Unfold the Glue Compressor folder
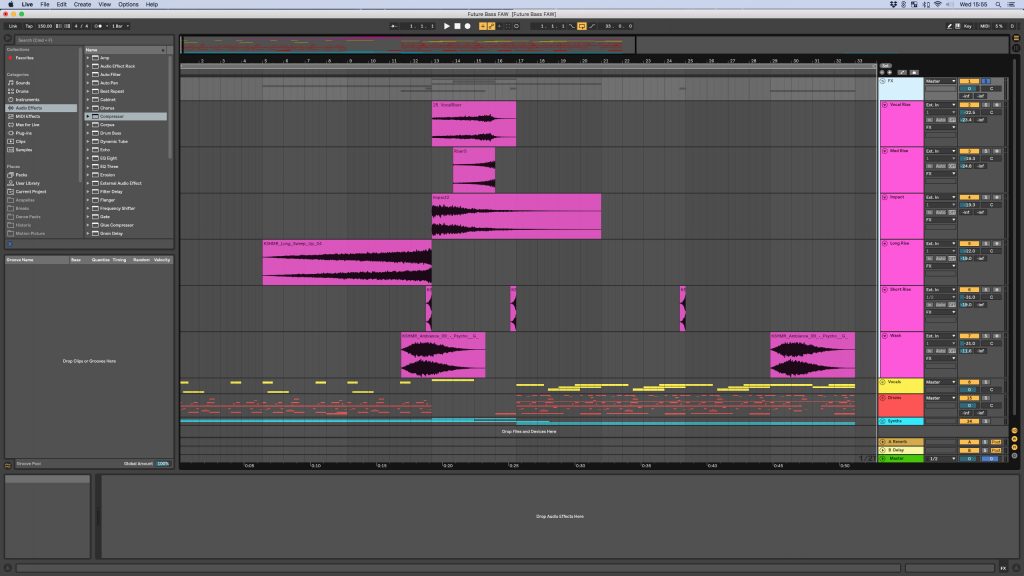Viewport: 1024px width, 576px height. [x=88, y=225]
